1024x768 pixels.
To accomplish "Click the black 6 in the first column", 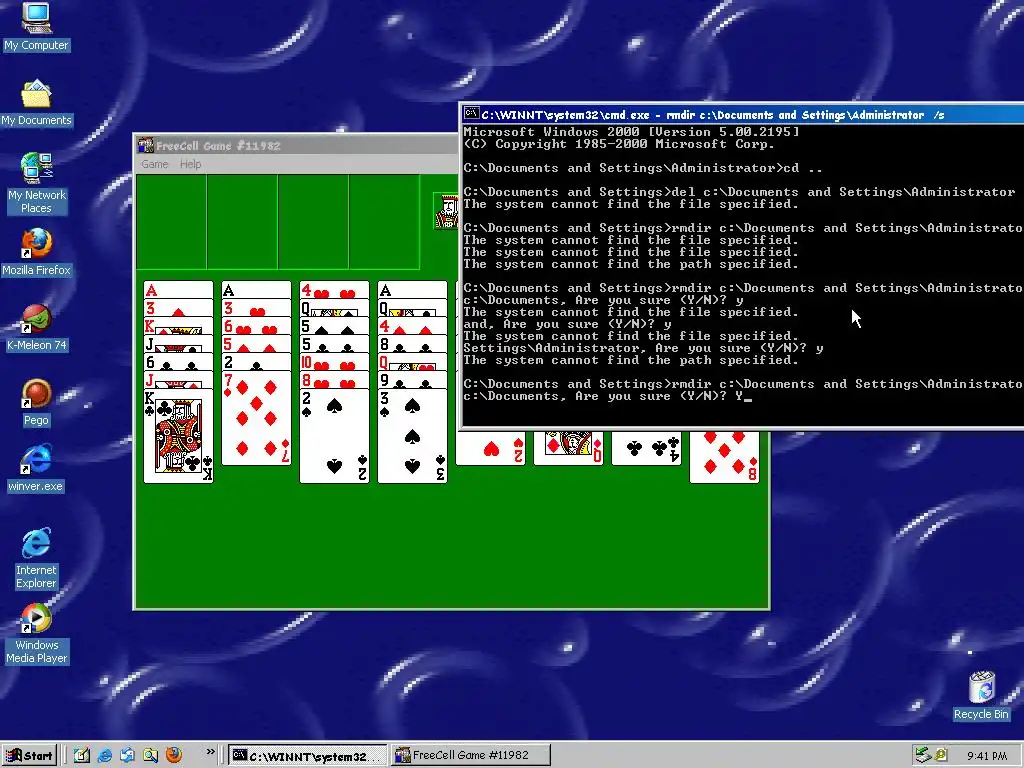I will [x=178, y=362].
